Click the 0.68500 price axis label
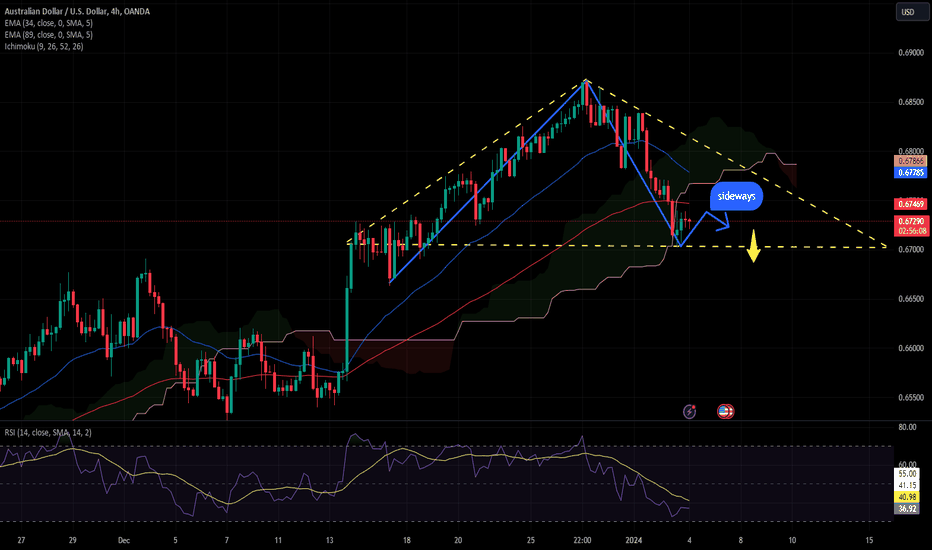 pos(911,102)
